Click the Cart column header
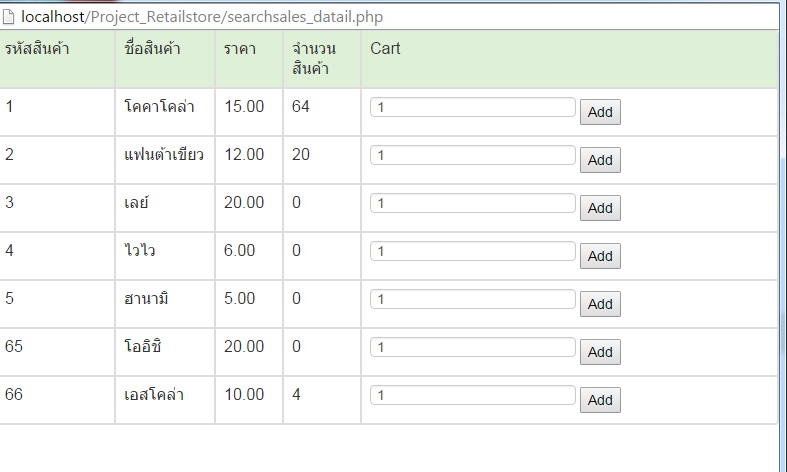 385,48
